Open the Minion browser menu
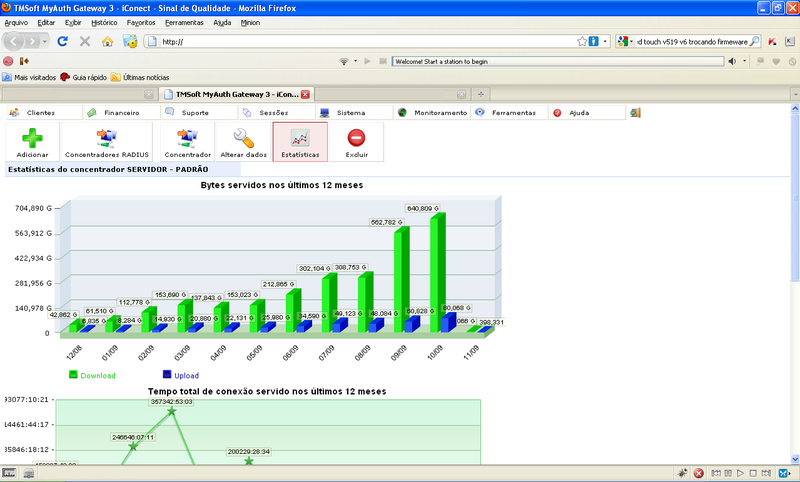Viewport: 800px width, 482px height. [x=250, y=22]
